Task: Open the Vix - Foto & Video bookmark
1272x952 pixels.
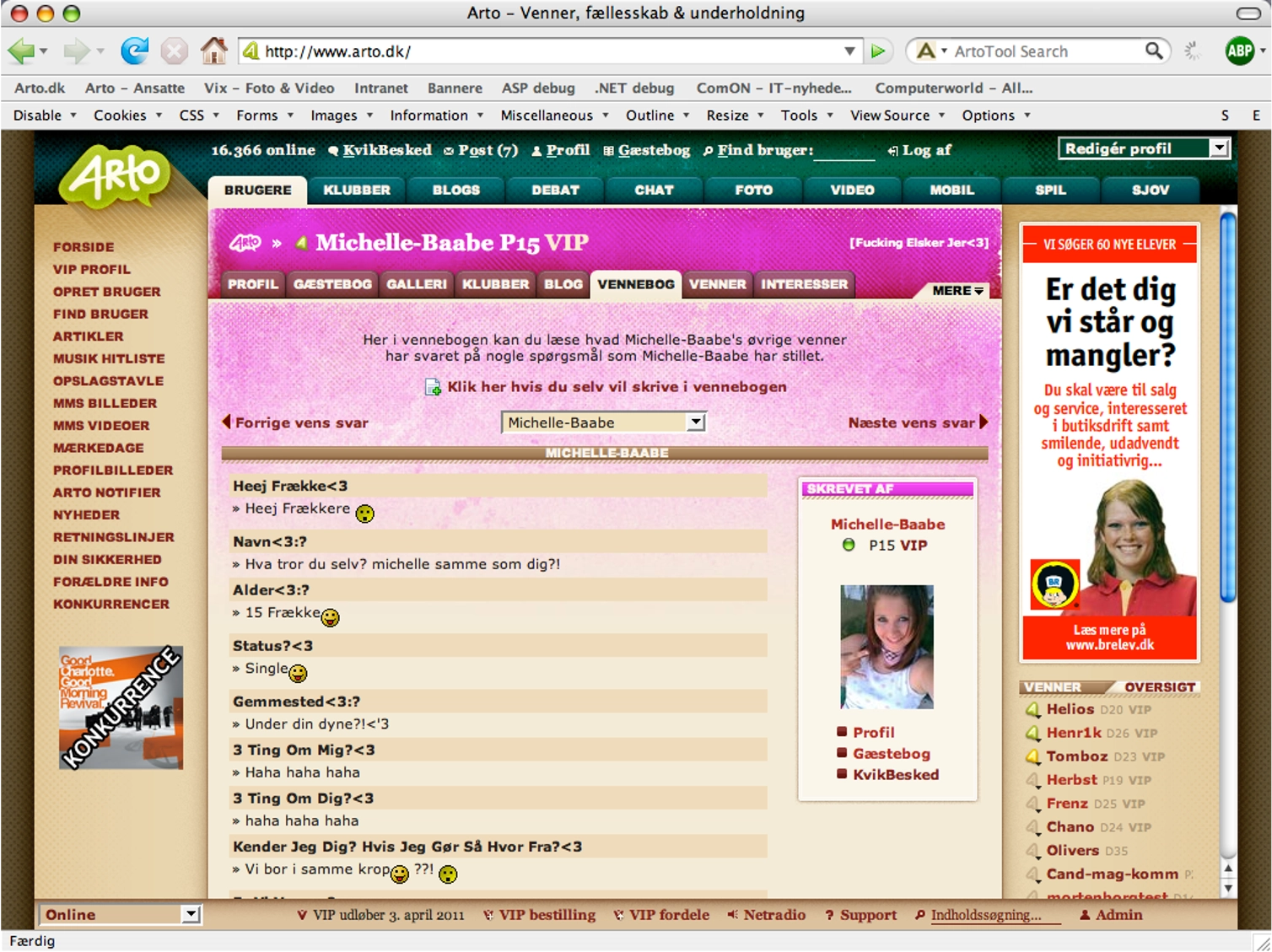Action: tap(269, 88)
